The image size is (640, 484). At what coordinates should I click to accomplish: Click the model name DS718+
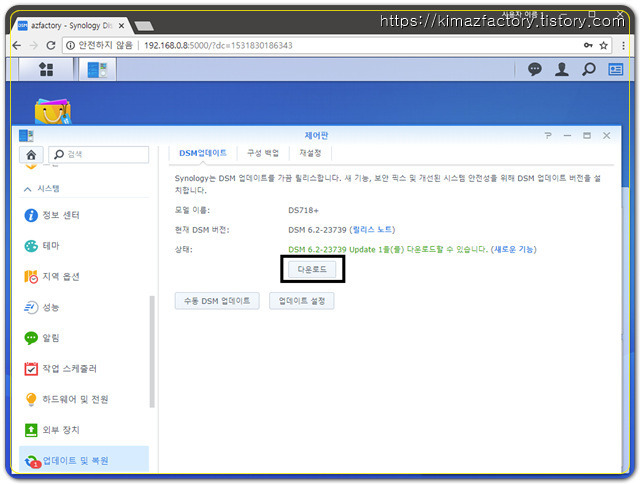coord(303,211)
